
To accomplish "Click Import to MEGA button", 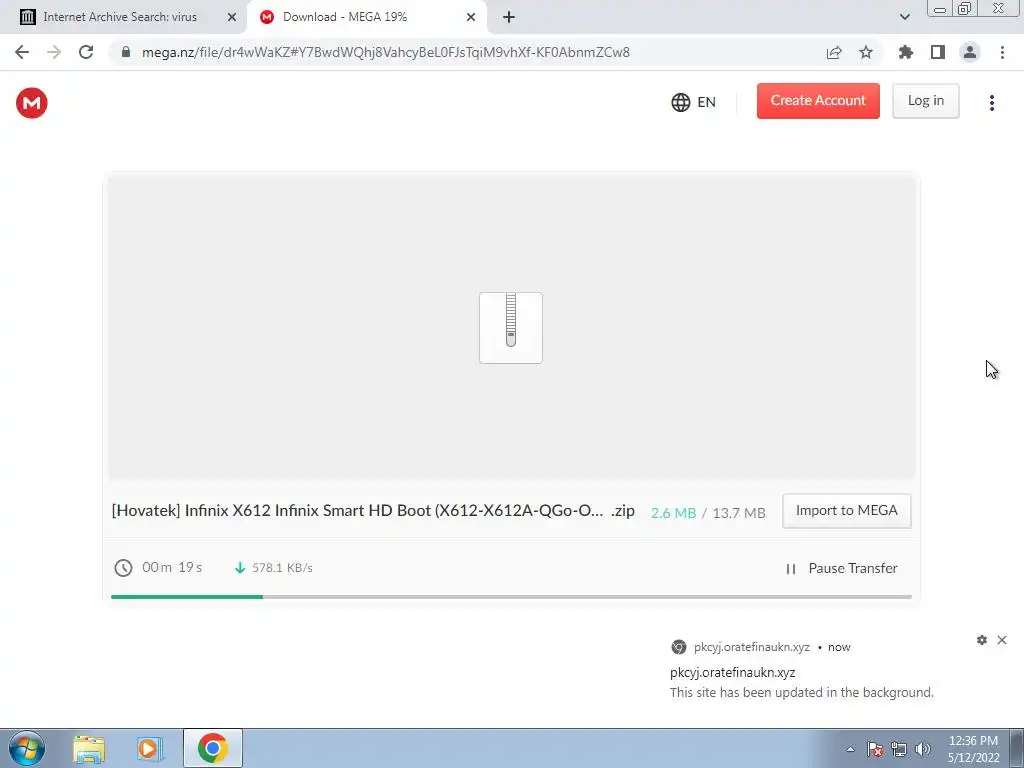I will [x=846, y=511].
